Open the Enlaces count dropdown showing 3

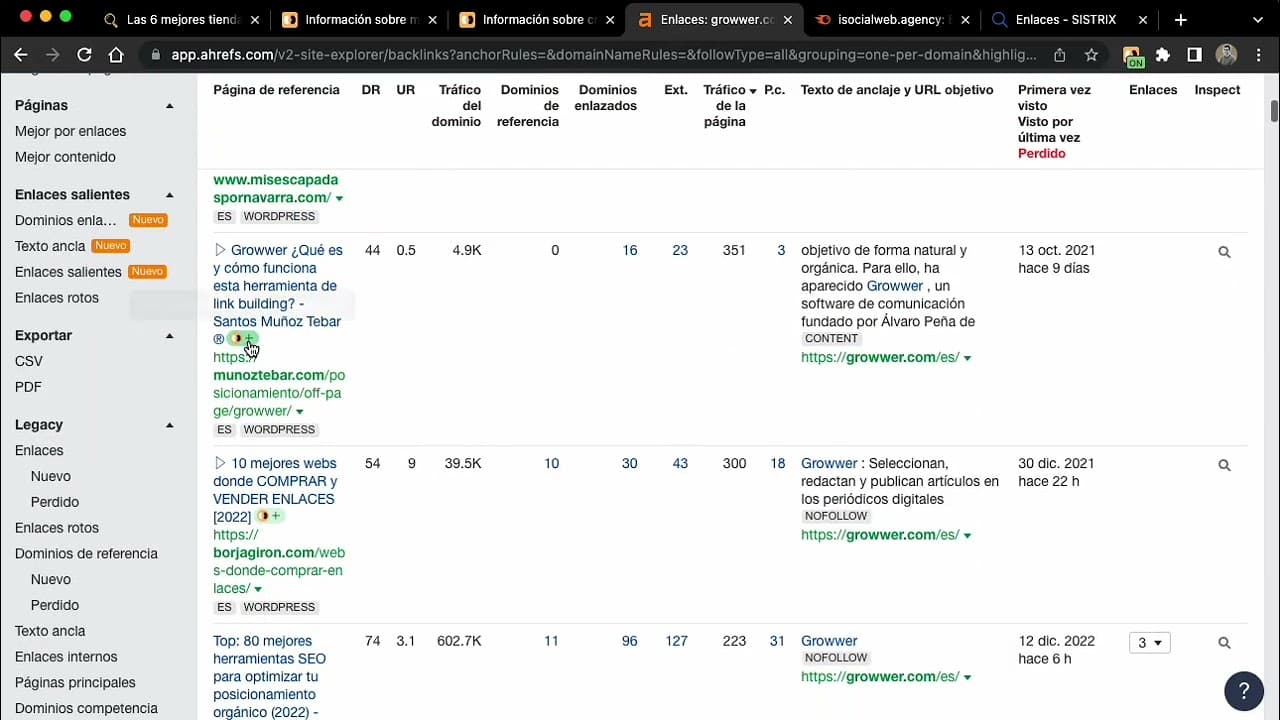(x=1149, y=643)
